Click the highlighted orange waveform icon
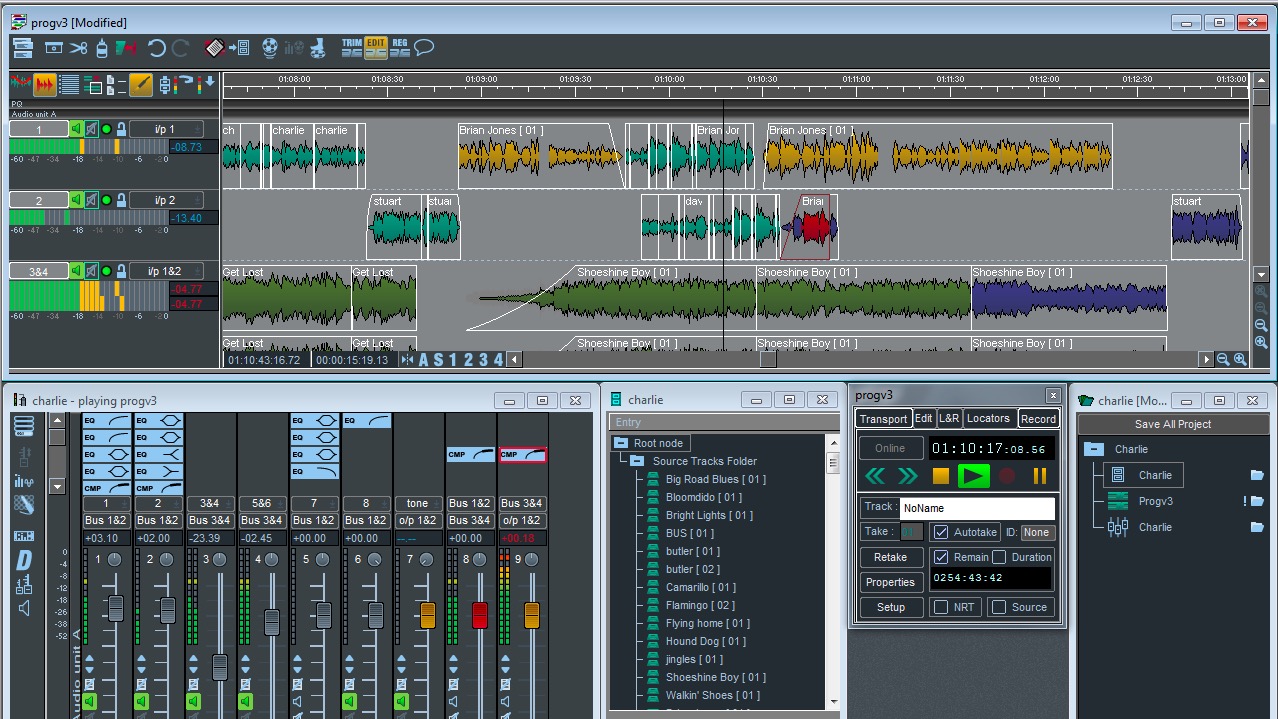Screen dimensions: 1278x719 coord(45,84)
